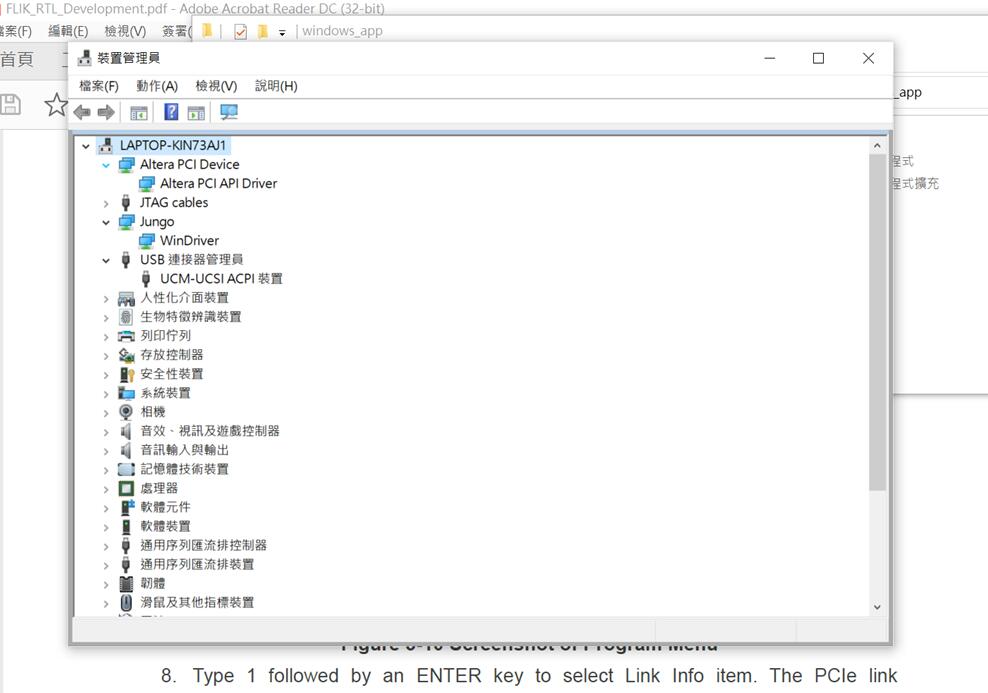Image resolution: width=988 pixels, height=693 pixels.
Task: Click the icon next to Altera PCI API Driver
Action: click(x=147, y=183)
